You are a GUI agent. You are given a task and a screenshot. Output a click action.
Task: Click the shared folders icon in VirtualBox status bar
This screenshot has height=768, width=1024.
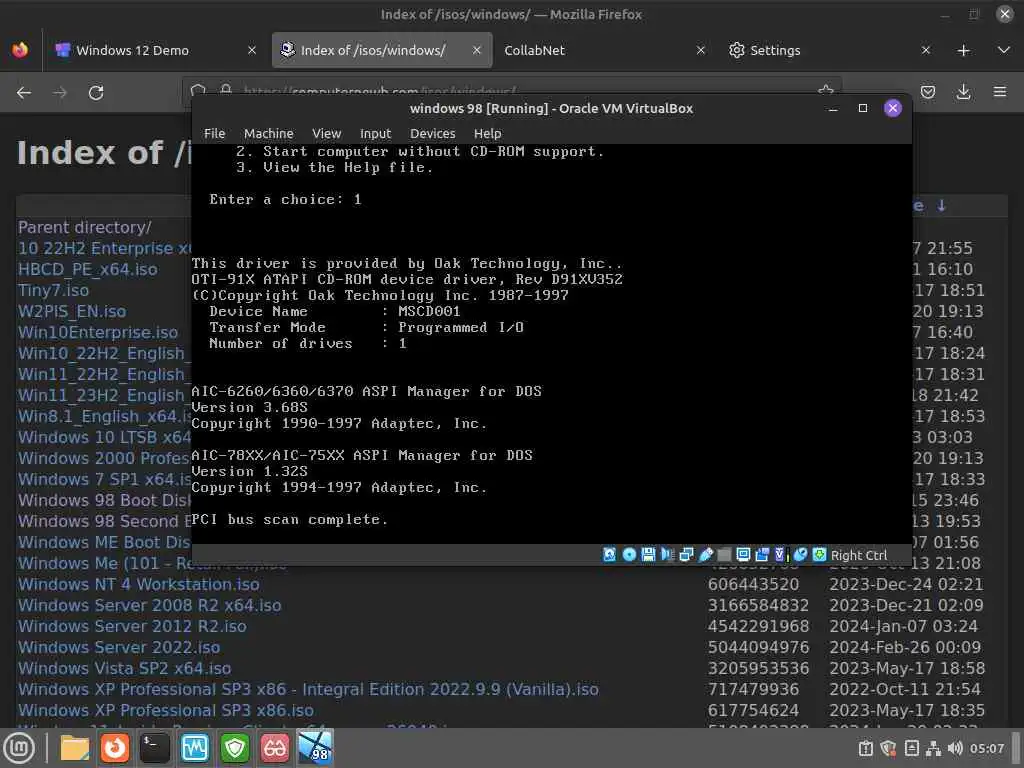click(x=724, y=554)
